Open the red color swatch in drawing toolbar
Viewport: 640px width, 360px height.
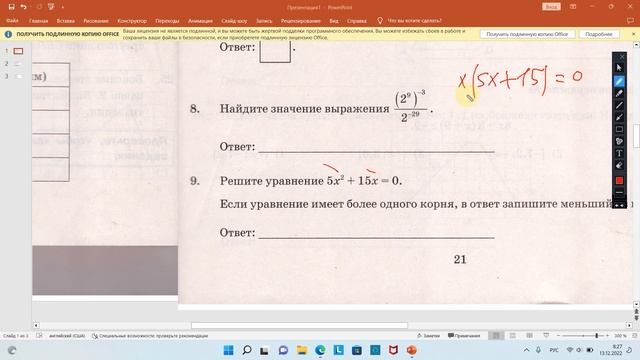pos(619,180)
